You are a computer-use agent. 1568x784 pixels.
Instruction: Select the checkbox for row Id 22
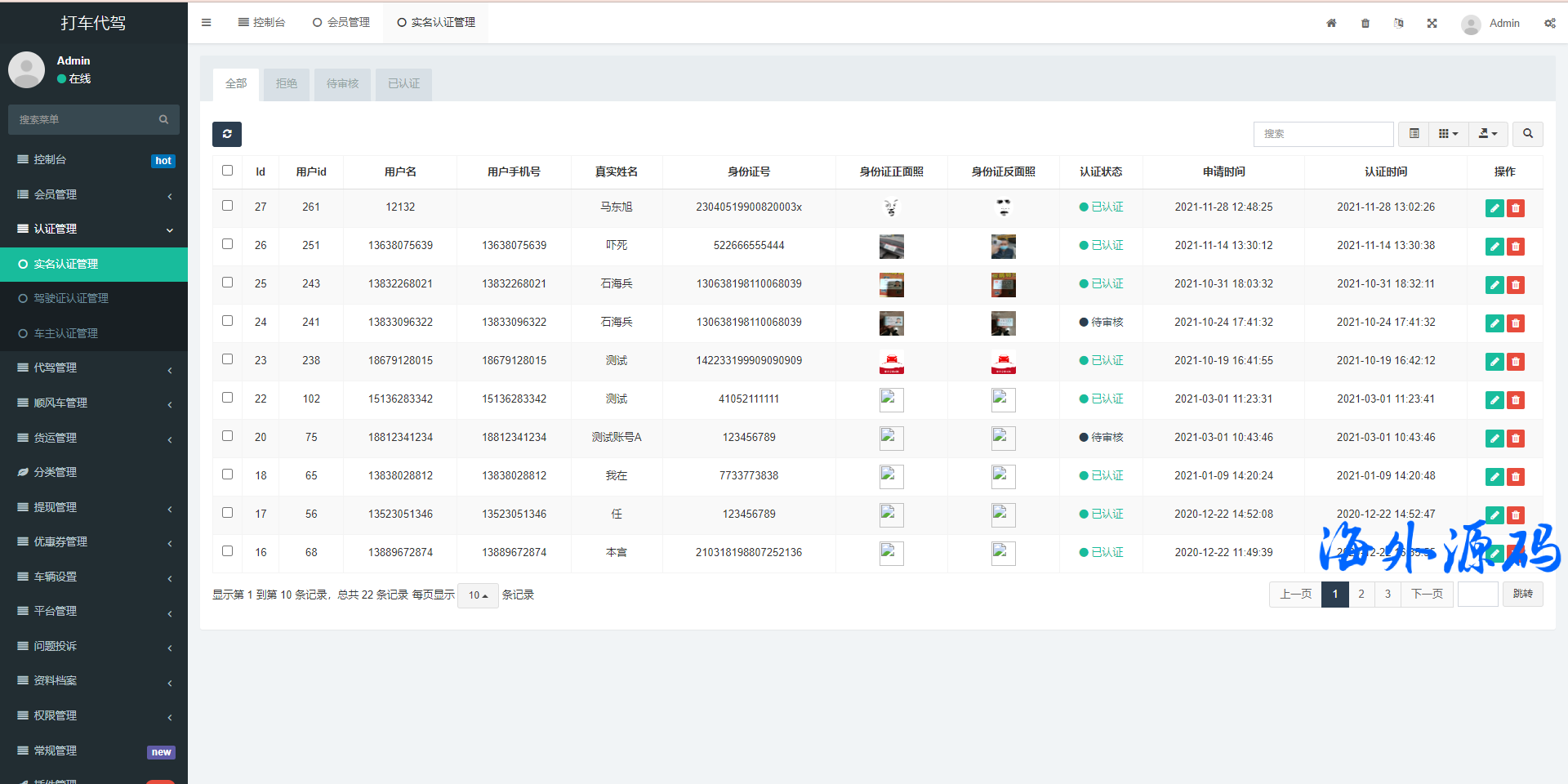pos(227,398)
